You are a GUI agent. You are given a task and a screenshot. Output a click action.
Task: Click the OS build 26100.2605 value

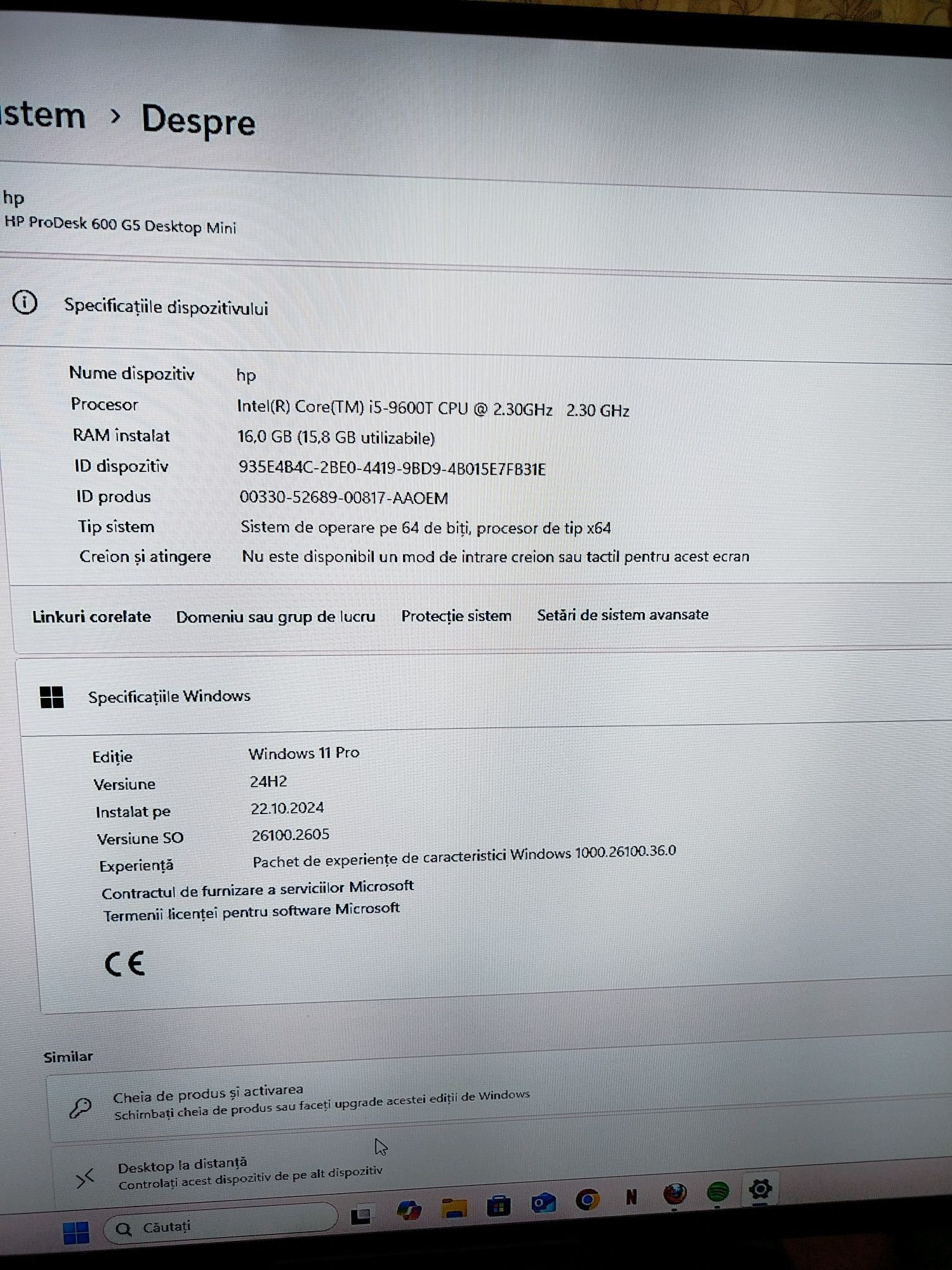click(291, 834)
